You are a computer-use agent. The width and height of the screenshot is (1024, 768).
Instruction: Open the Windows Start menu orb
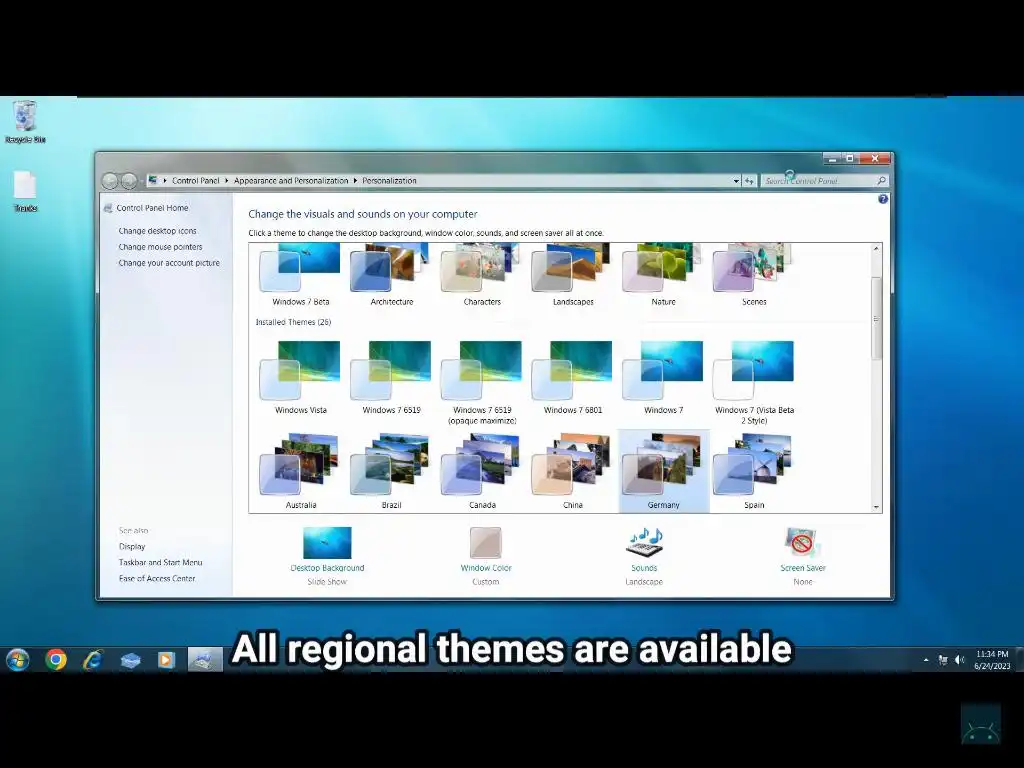(18, 660)
